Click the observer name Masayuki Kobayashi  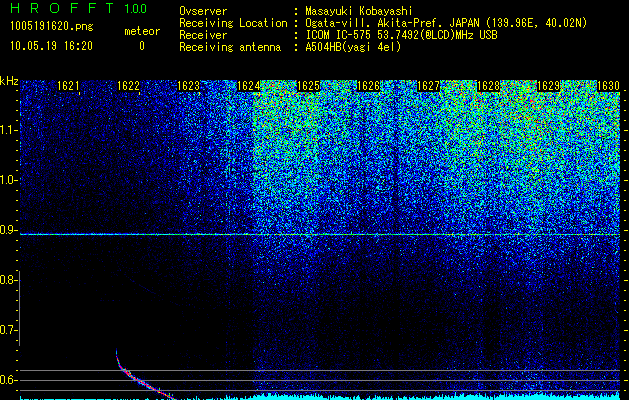[x=359, y=11]
